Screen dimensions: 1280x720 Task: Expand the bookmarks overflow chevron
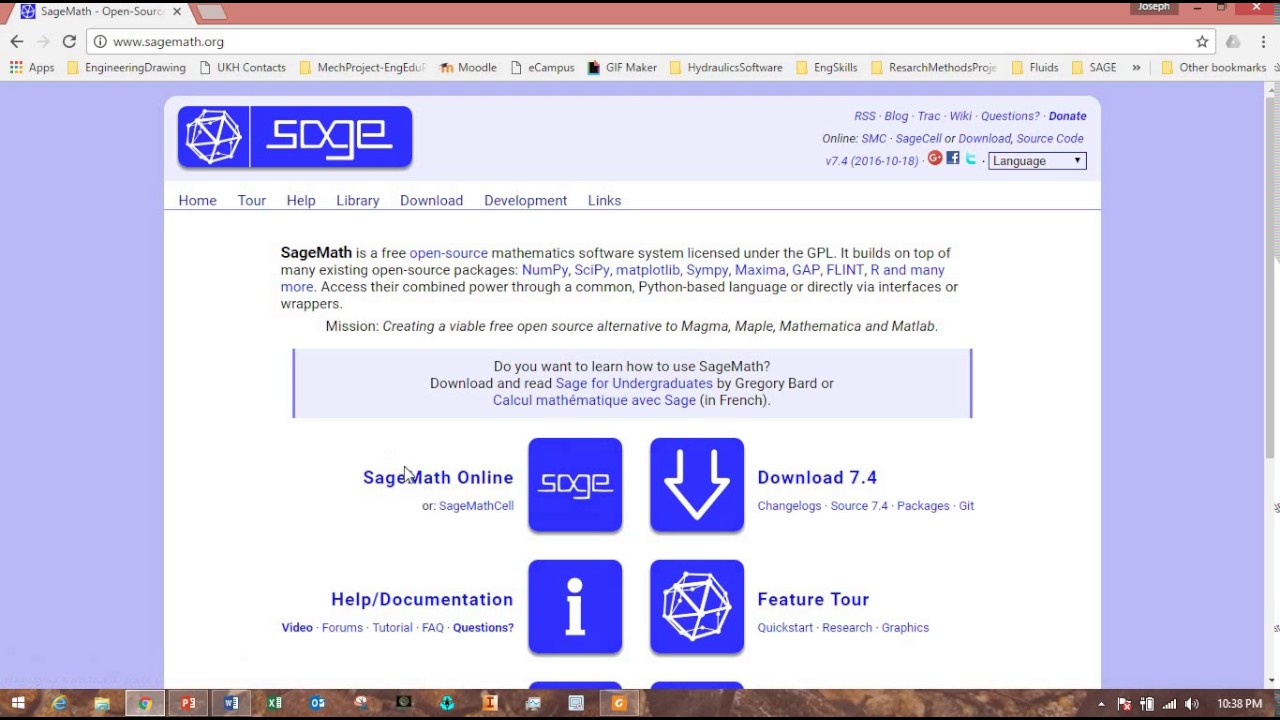pos(1136,67)
